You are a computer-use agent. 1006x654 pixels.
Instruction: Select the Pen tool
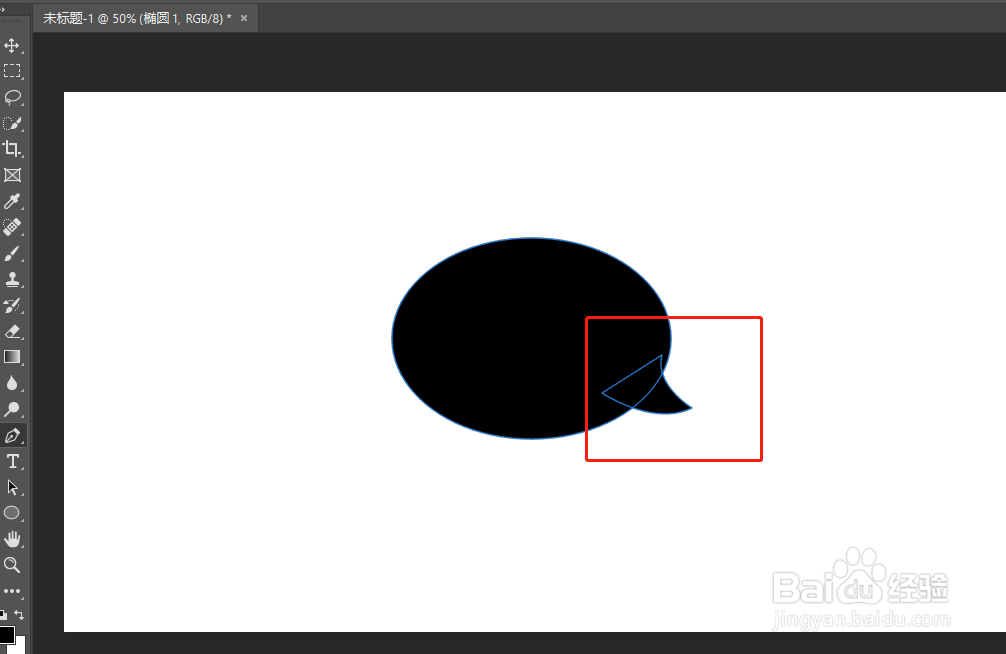point(12,436)
